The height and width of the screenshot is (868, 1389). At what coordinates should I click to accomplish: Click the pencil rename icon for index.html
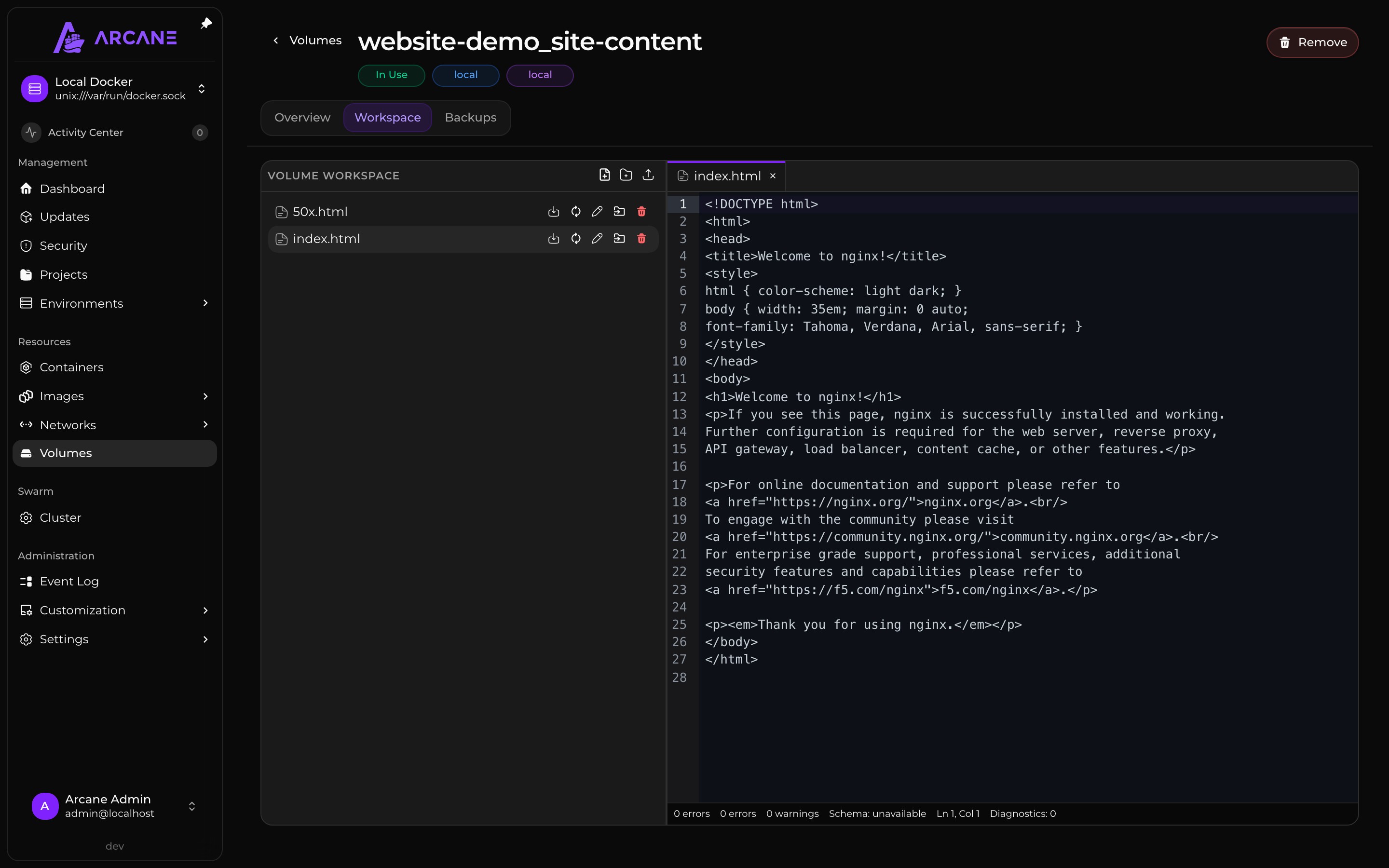[597, 239]
